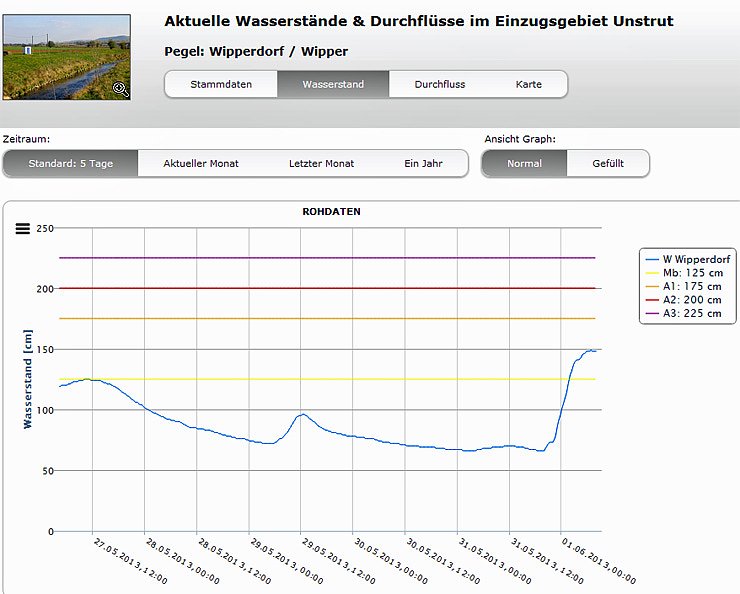Show the Karte tab

529,84
